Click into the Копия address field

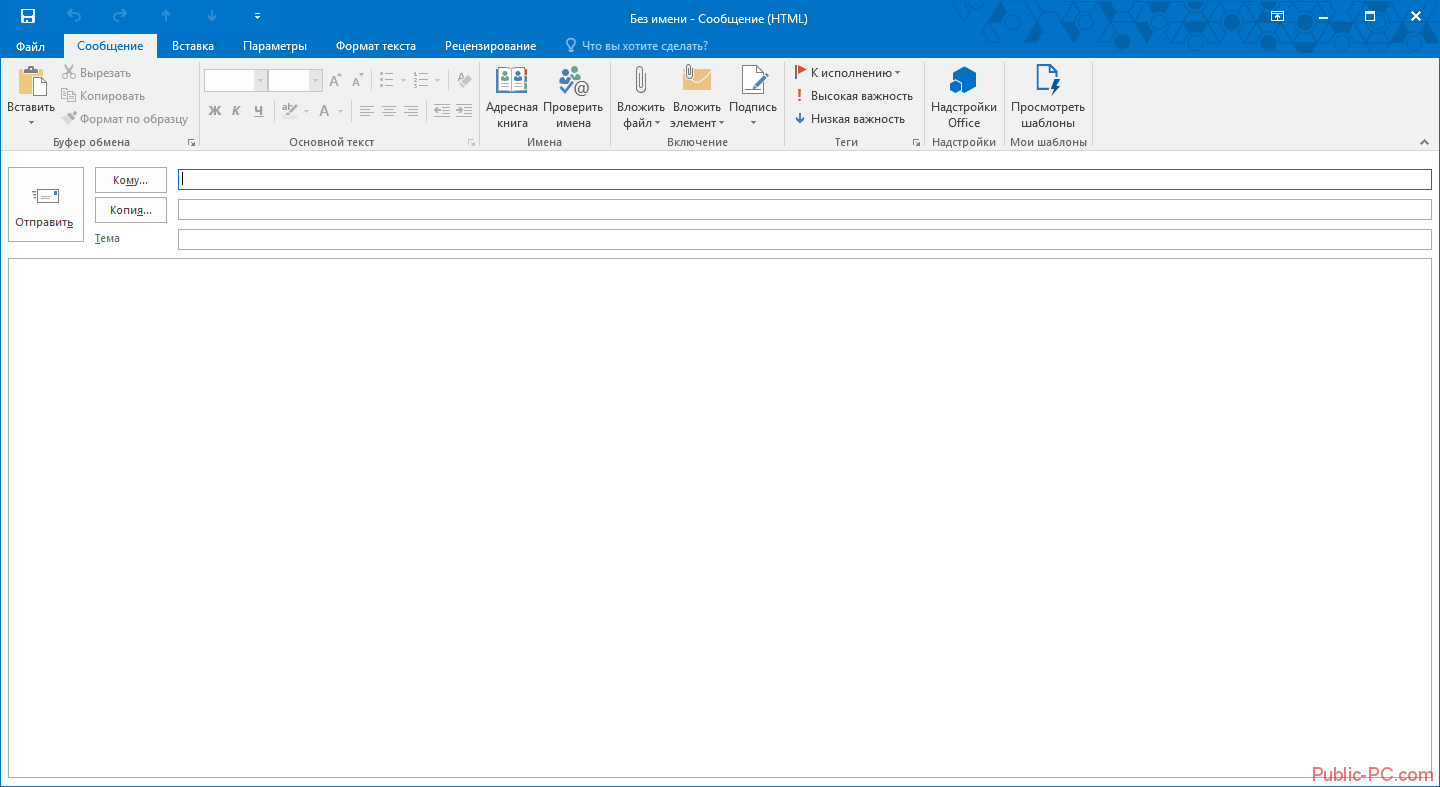tap(805, 210)
